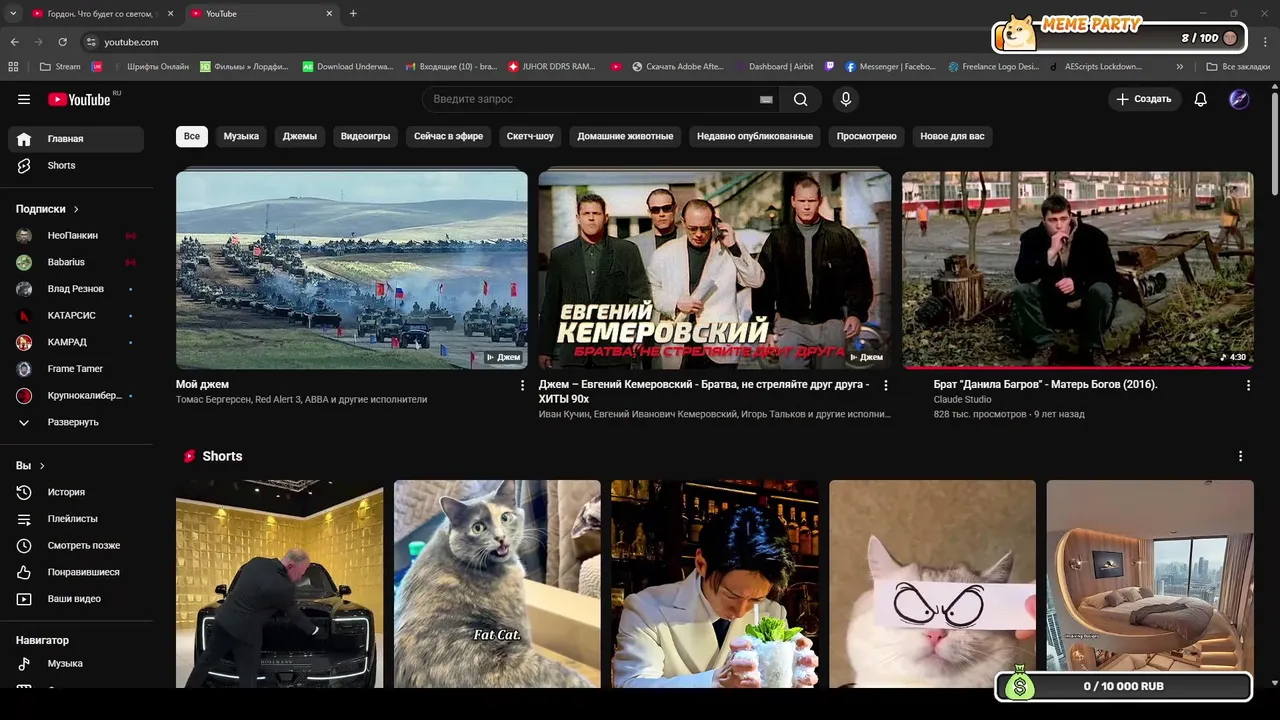The width and height of the screenshot is (1280, 720).
Task: Open the Все закладки folder
Action: coord(1238,67)
